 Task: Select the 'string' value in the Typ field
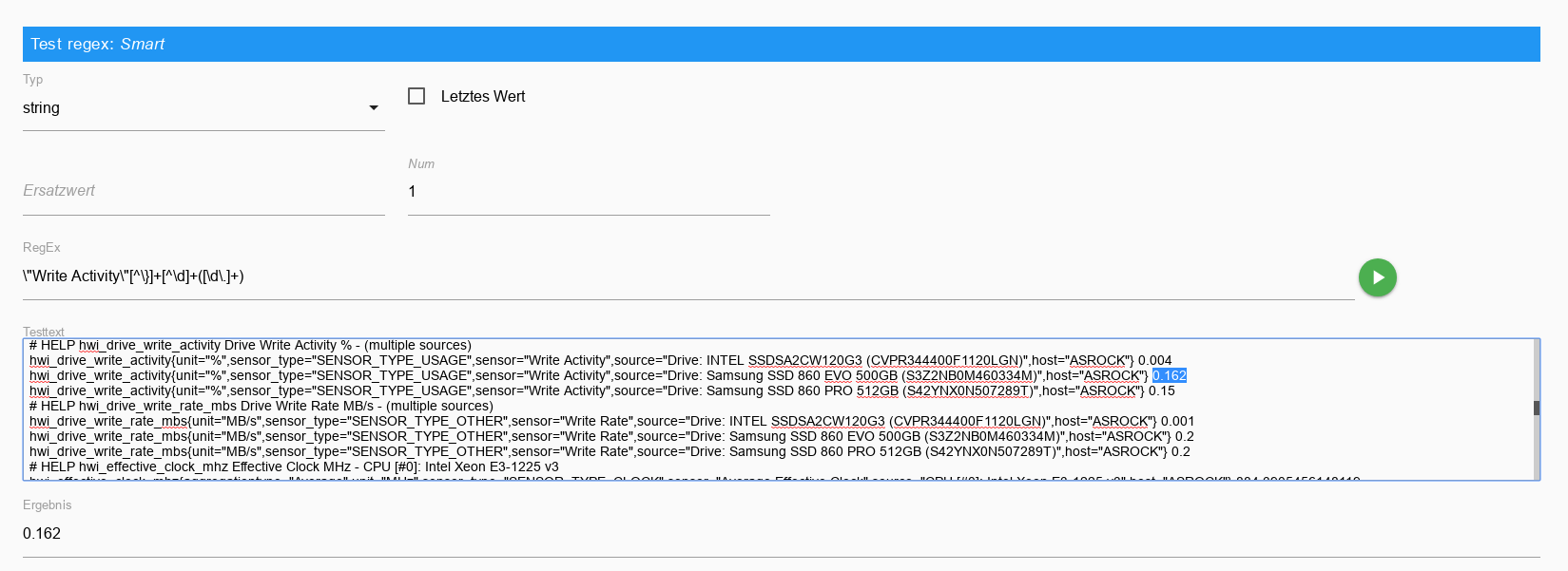click(x=42, y=108)
